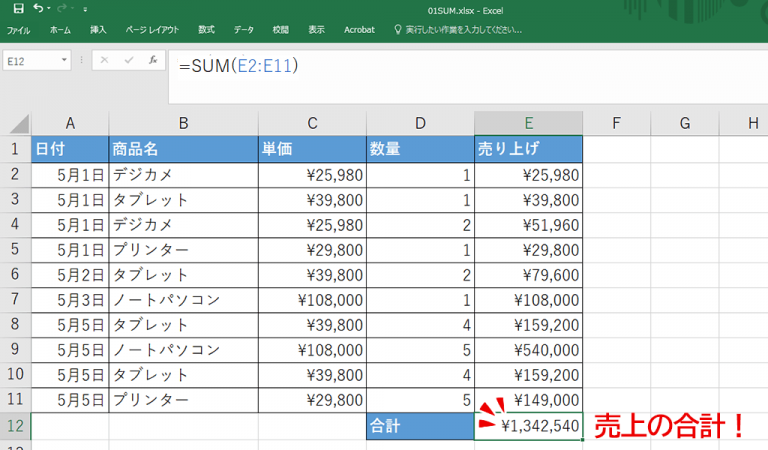Image resolution: width=768 pixels, height=450 pixels.
Task: Select row 7 header
Action: pos(15,299)
